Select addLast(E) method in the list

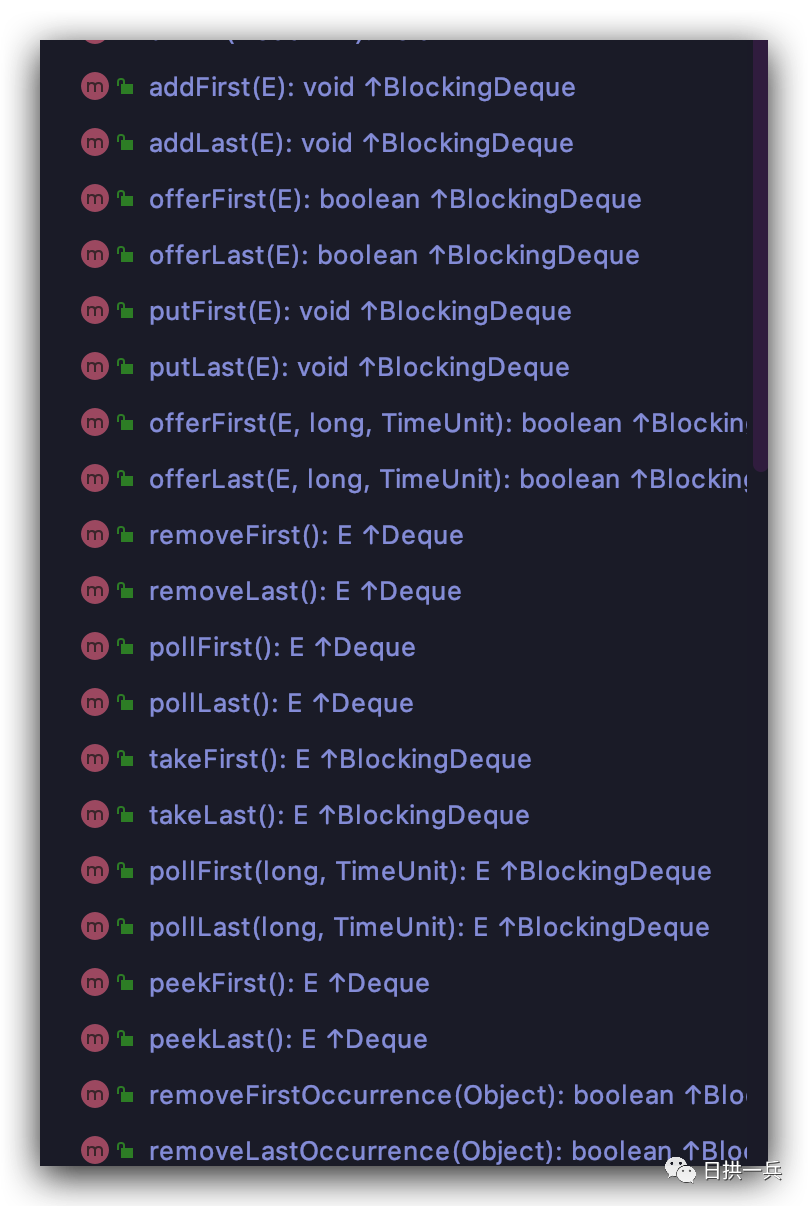click(x=361, y=143)
